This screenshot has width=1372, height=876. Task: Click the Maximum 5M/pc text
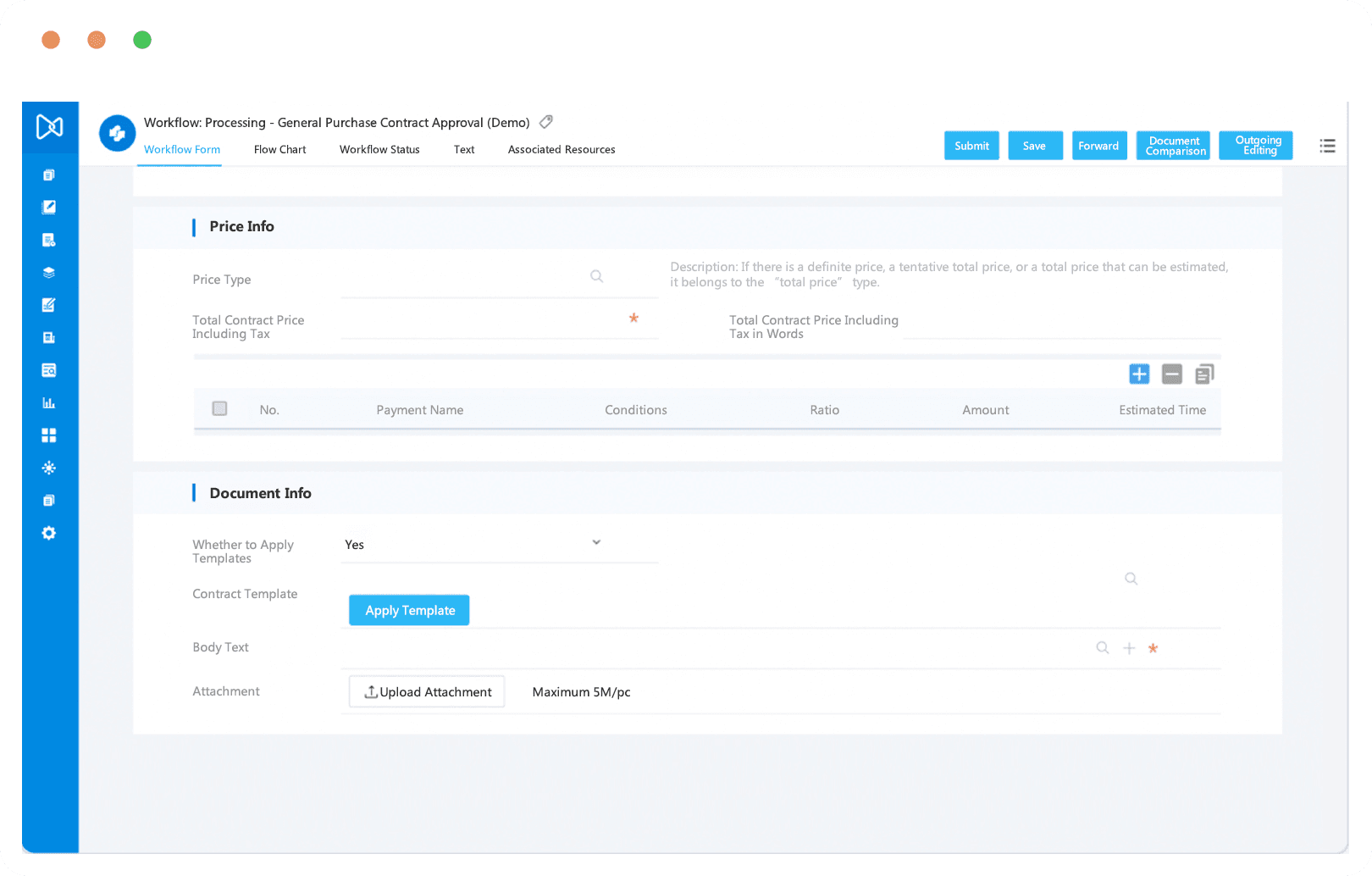[582, 692]
